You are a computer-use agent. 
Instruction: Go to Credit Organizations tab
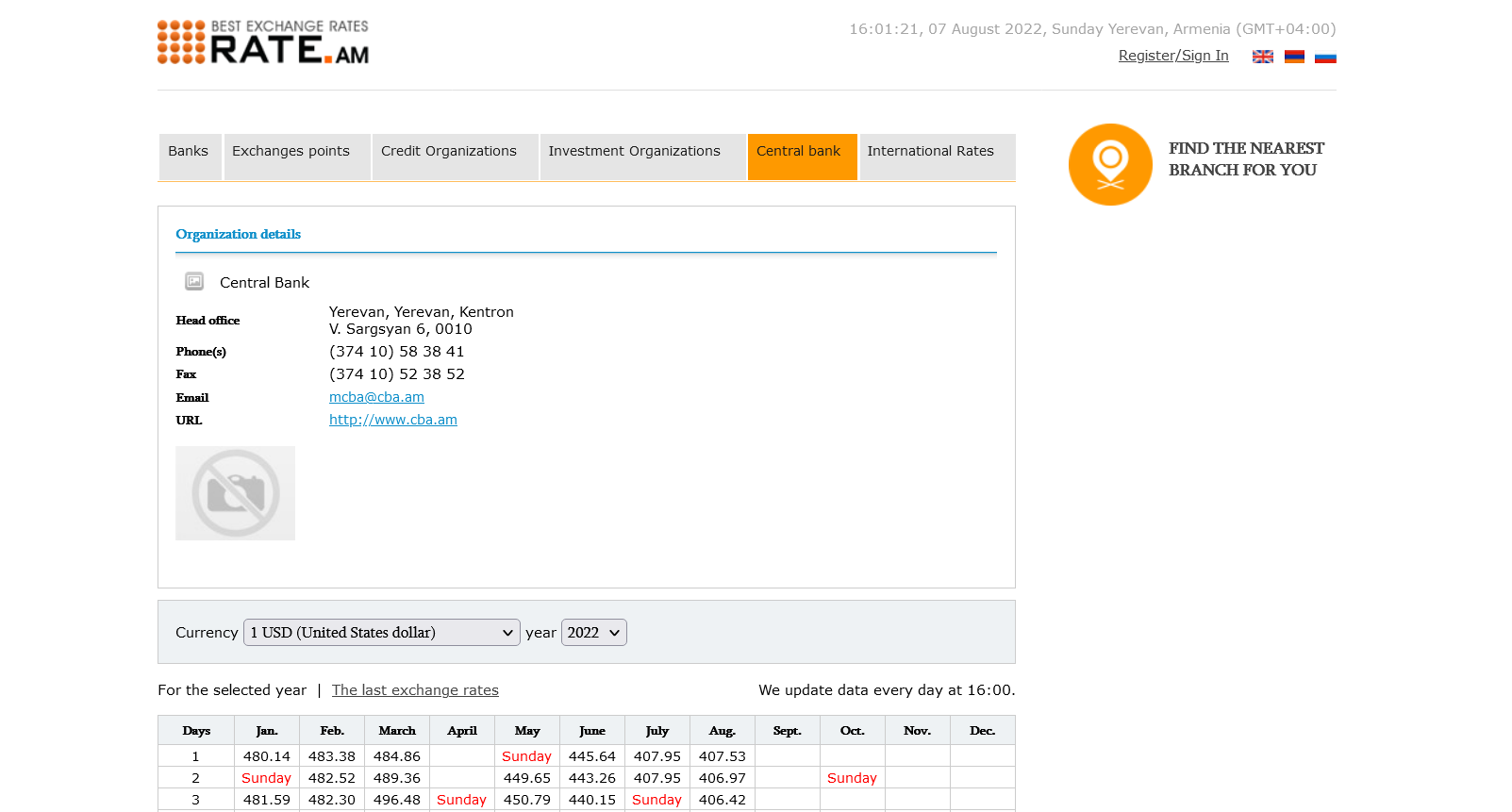449,152
